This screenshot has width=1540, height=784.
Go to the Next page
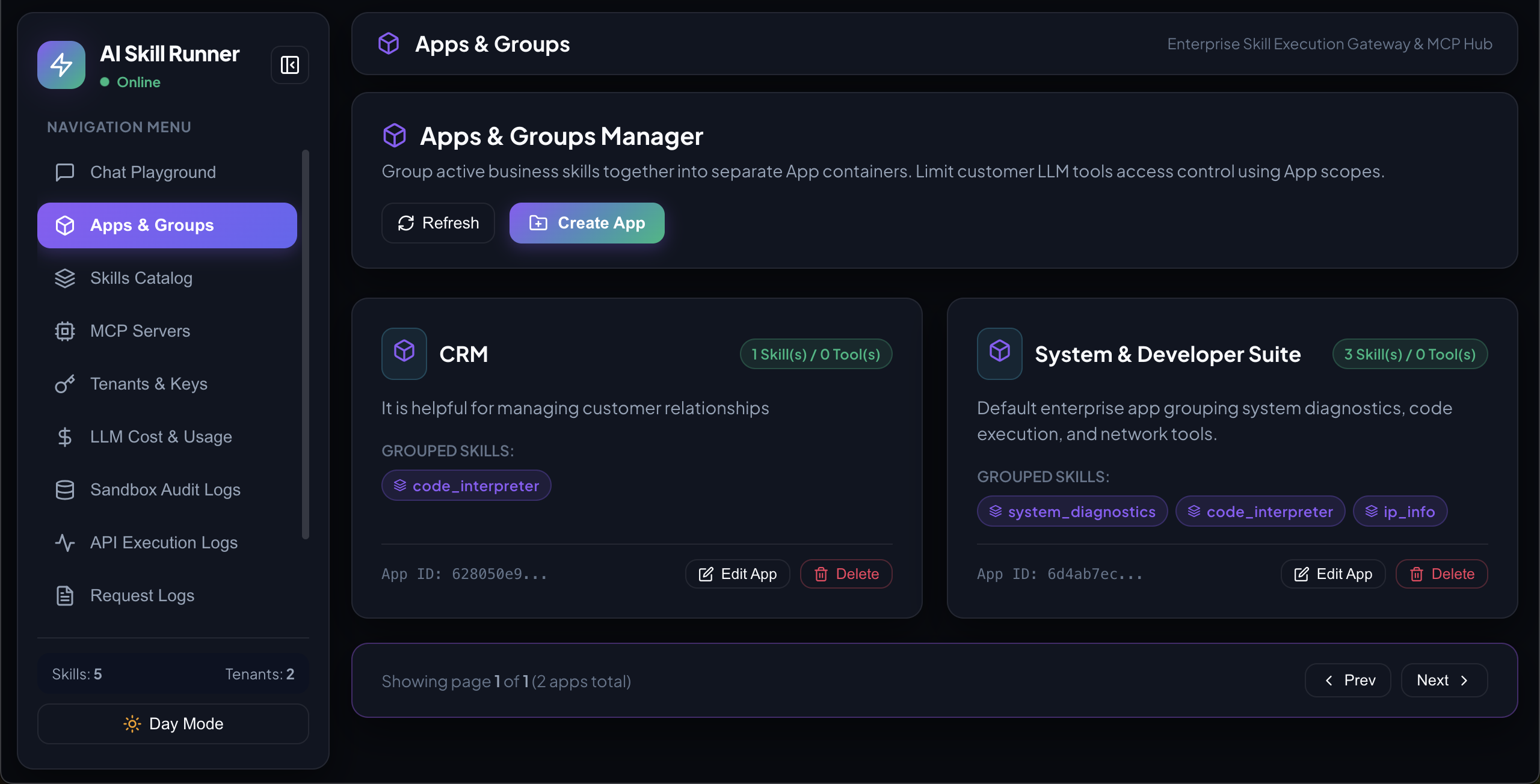(1444, 680)
